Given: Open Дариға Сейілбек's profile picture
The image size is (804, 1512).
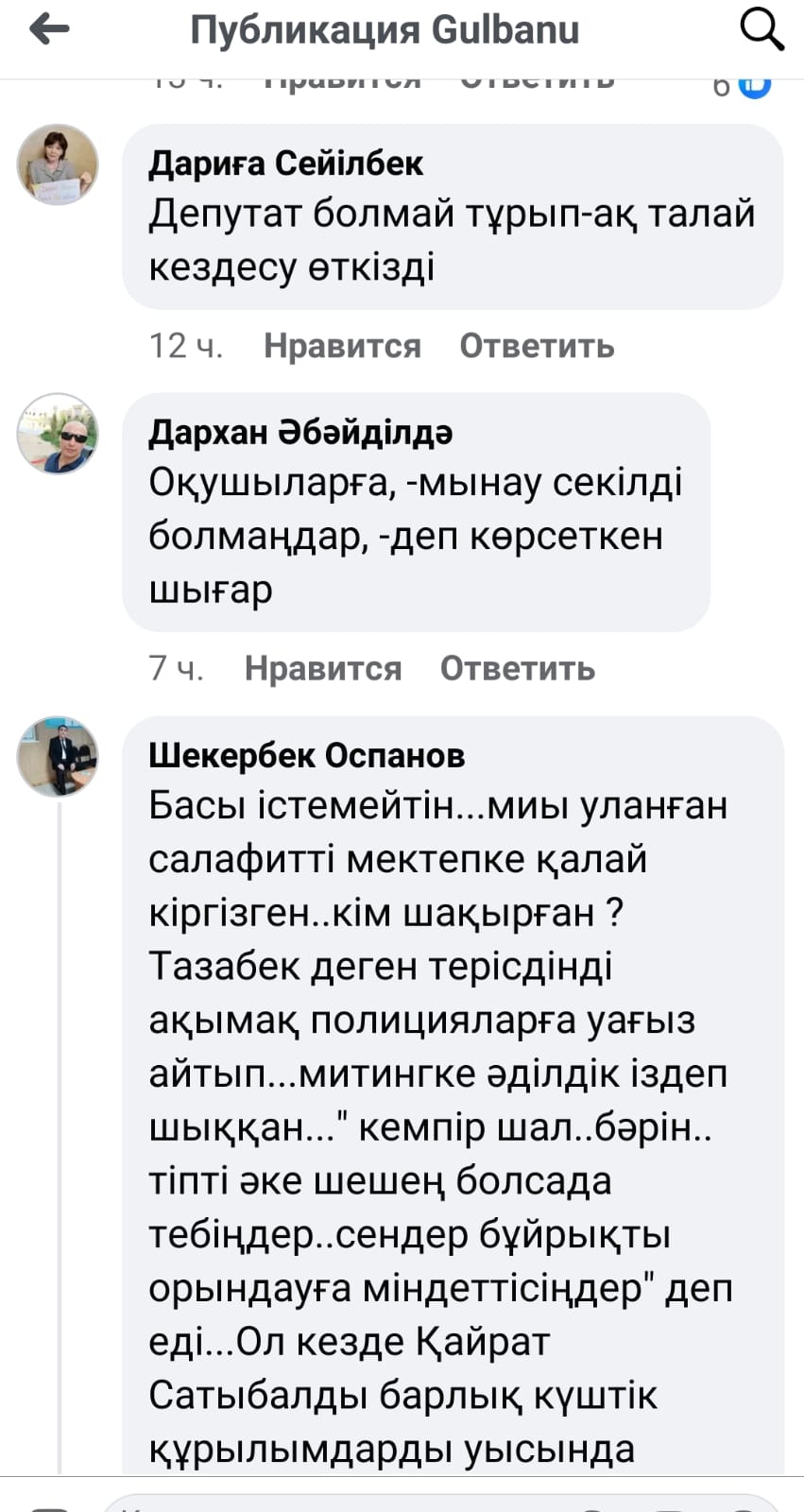Looking at the screenshot, I should point(58,165).
